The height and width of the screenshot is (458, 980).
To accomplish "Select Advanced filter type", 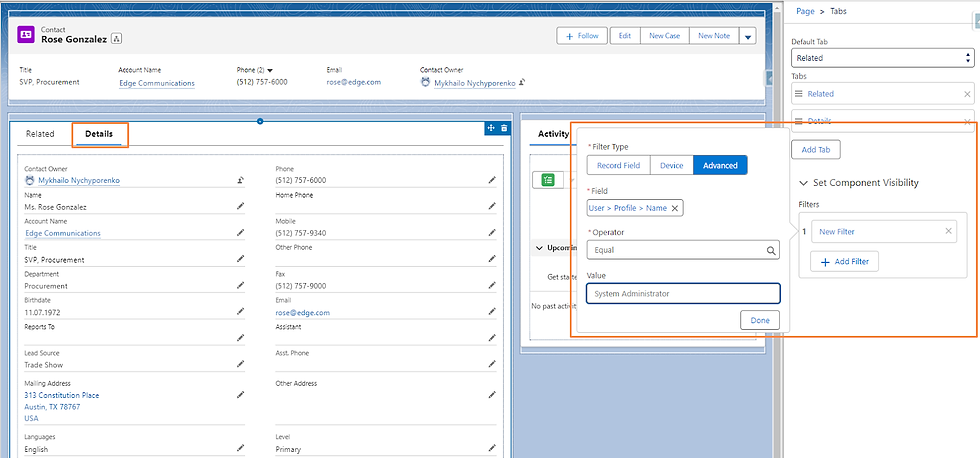I will [720, 166].
